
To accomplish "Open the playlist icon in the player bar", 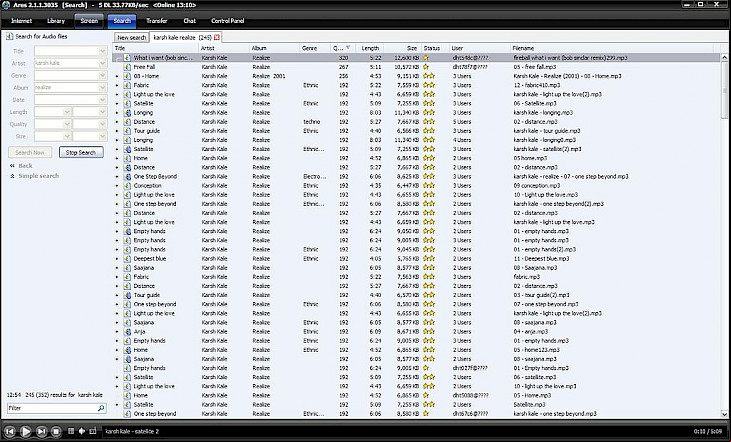I will point(71,431).
